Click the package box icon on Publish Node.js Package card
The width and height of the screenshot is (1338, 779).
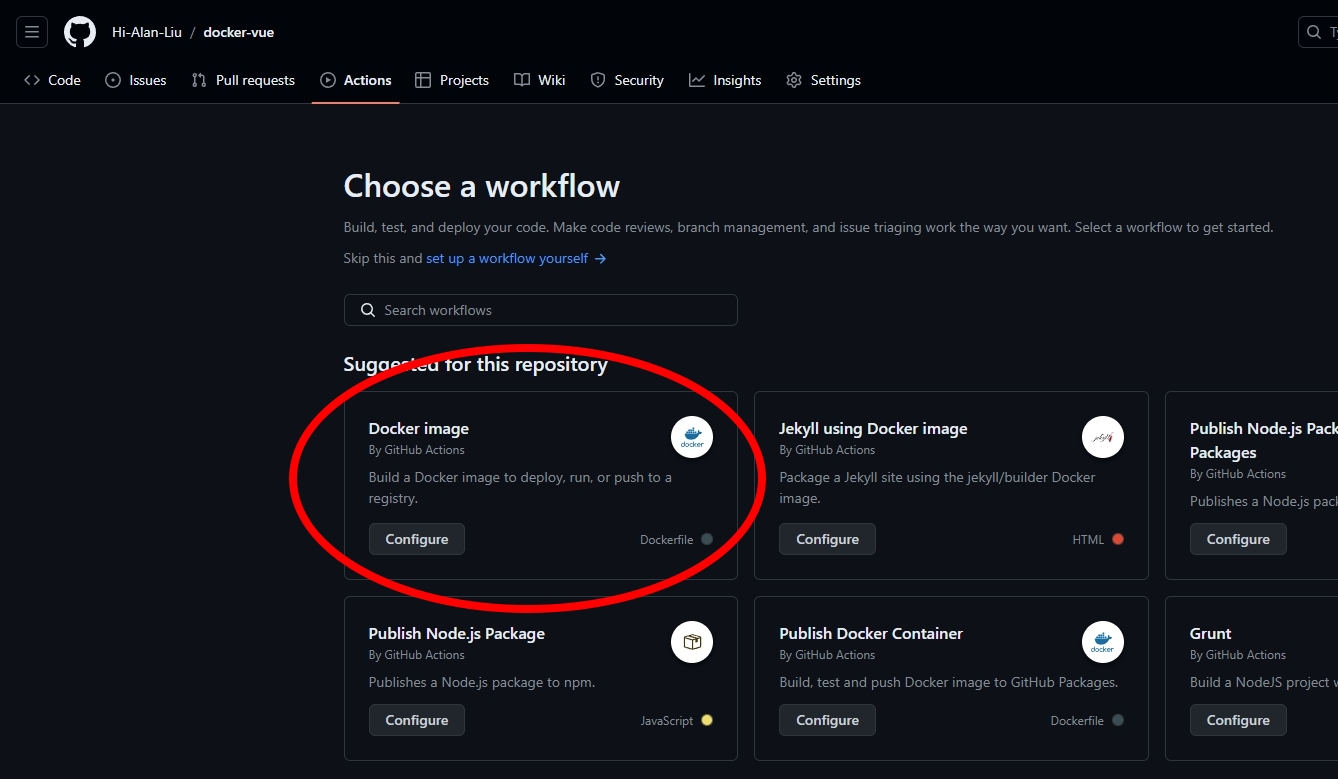click(x=692, y=642)
